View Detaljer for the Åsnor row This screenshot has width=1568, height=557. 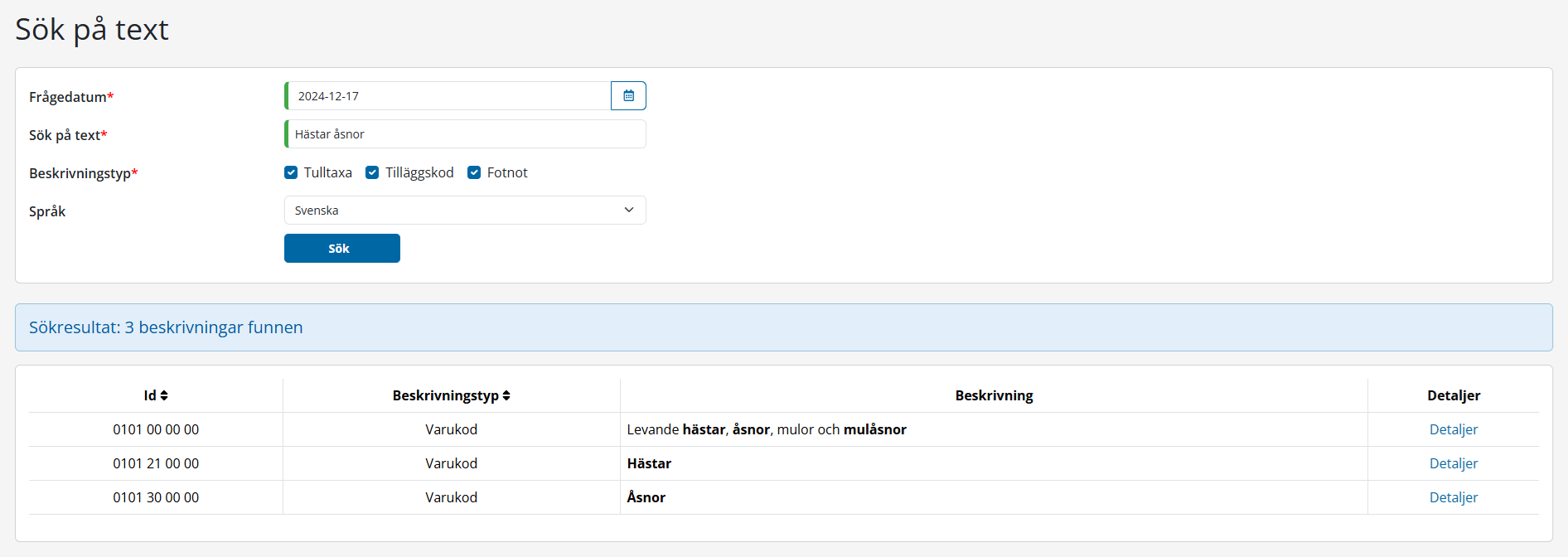click(x=1453, y=497)
